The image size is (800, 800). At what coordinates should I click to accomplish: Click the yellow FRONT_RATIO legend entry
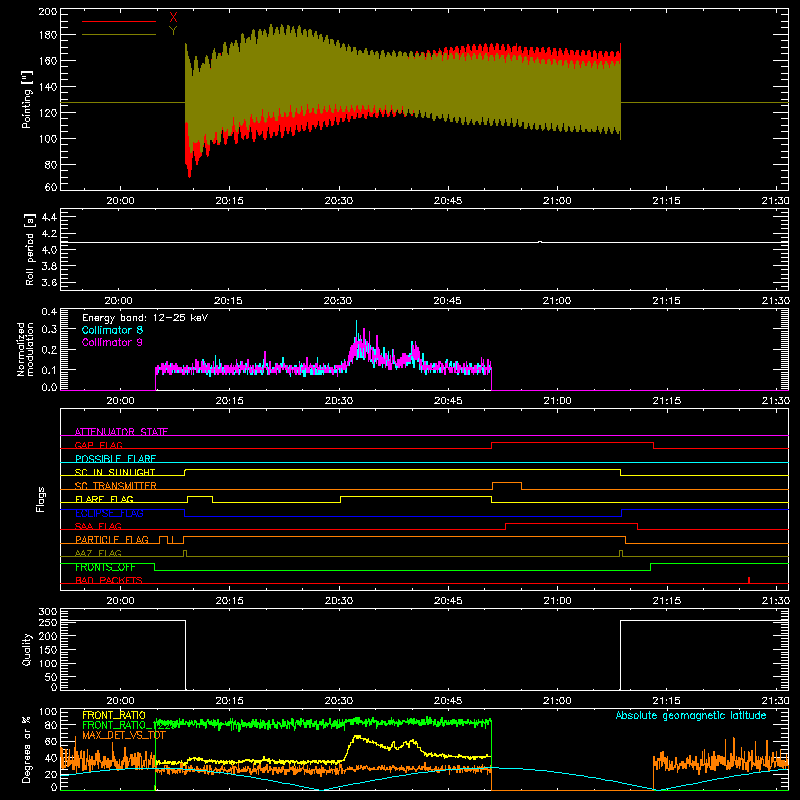(x=114, y=715)
